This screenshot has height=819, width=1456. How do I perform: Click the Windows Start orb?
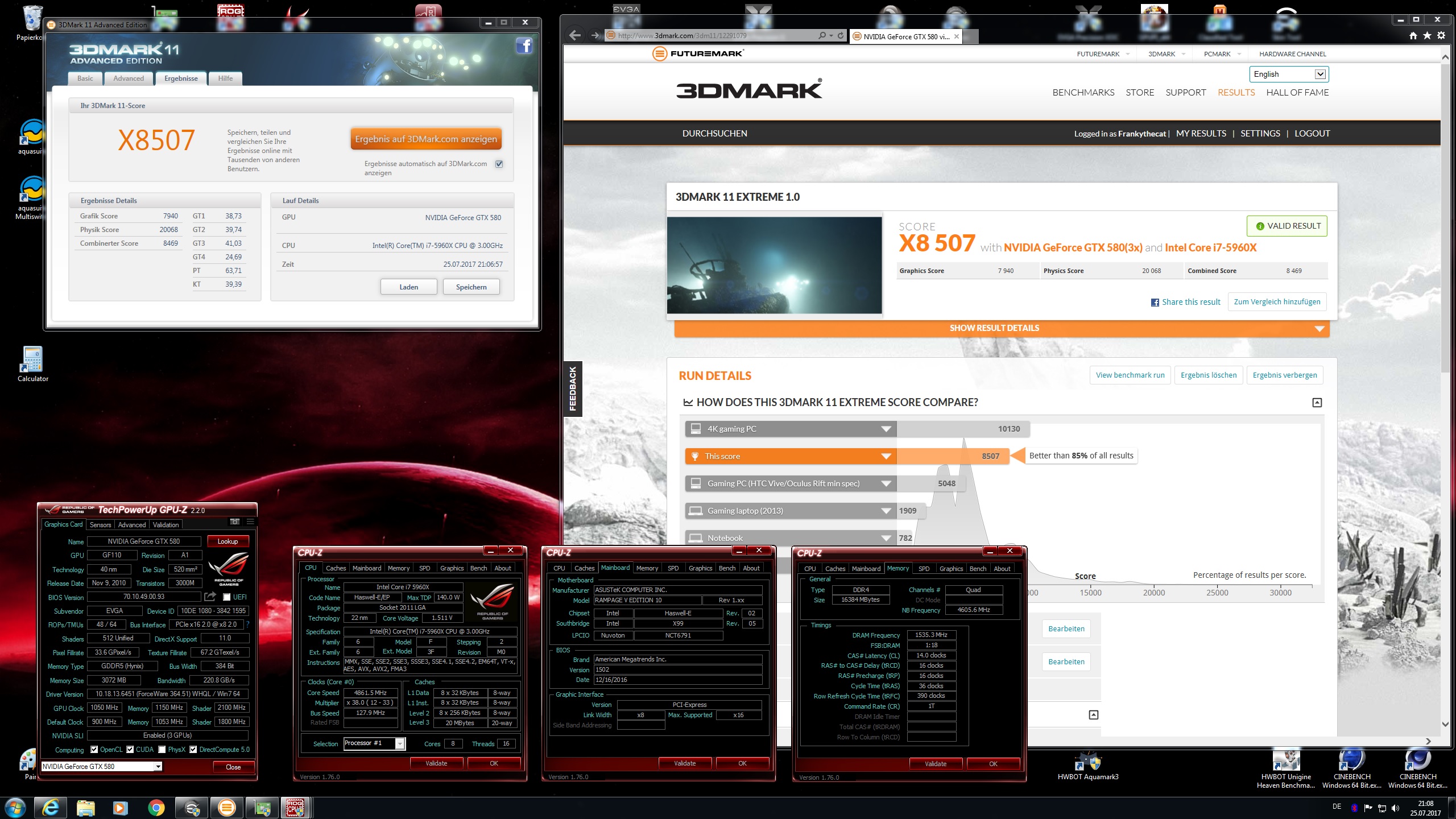pos(15,807)
